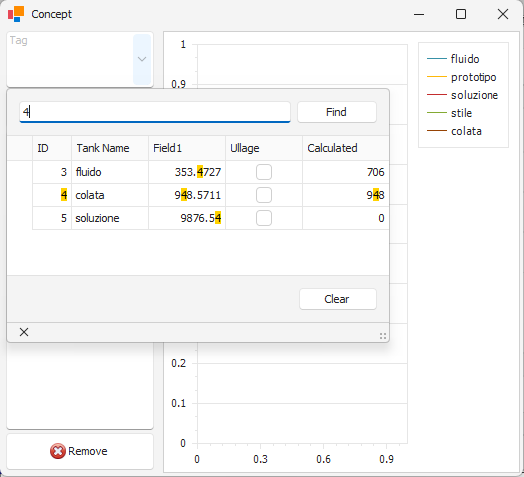Viewport: 524px width, 477px height.
Task: Click ID cell 5
Action: coord(52,218)
